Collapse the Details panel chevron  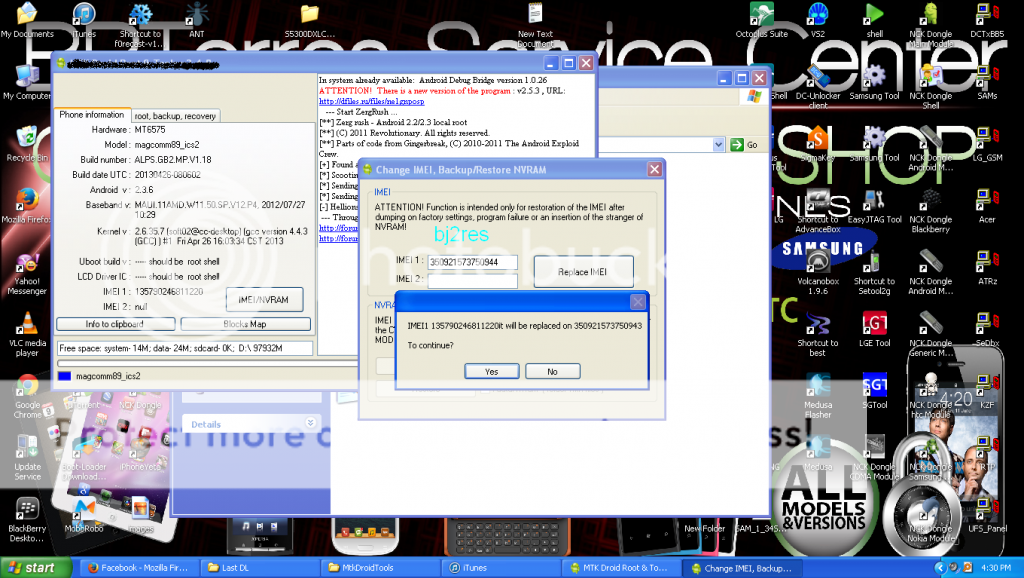click(x=310, y=423)
